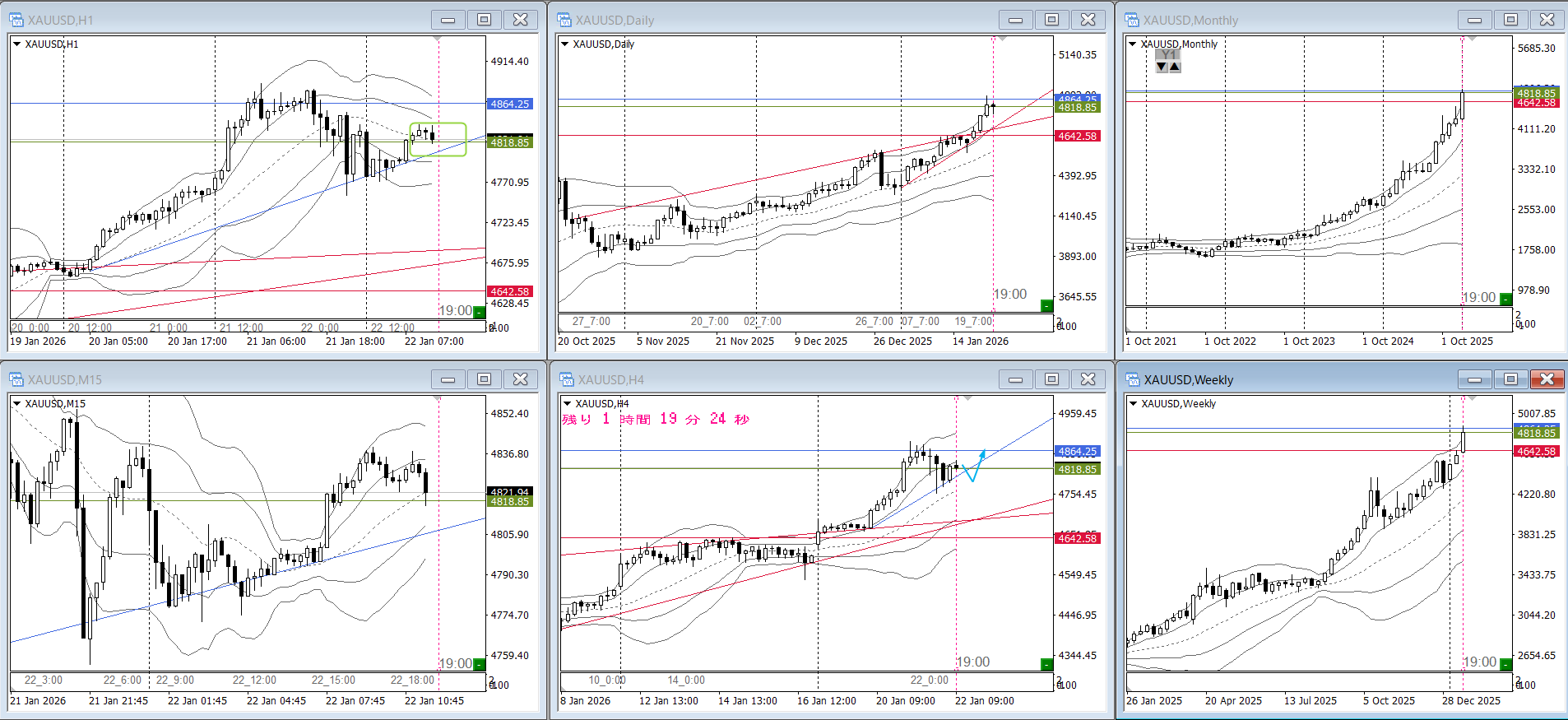Image resolution: width=1568 pixels, height=720 pixels.
Task: Click the chart icon in XAUUSD,M15 title bar
Action: [x=16, y=379]
